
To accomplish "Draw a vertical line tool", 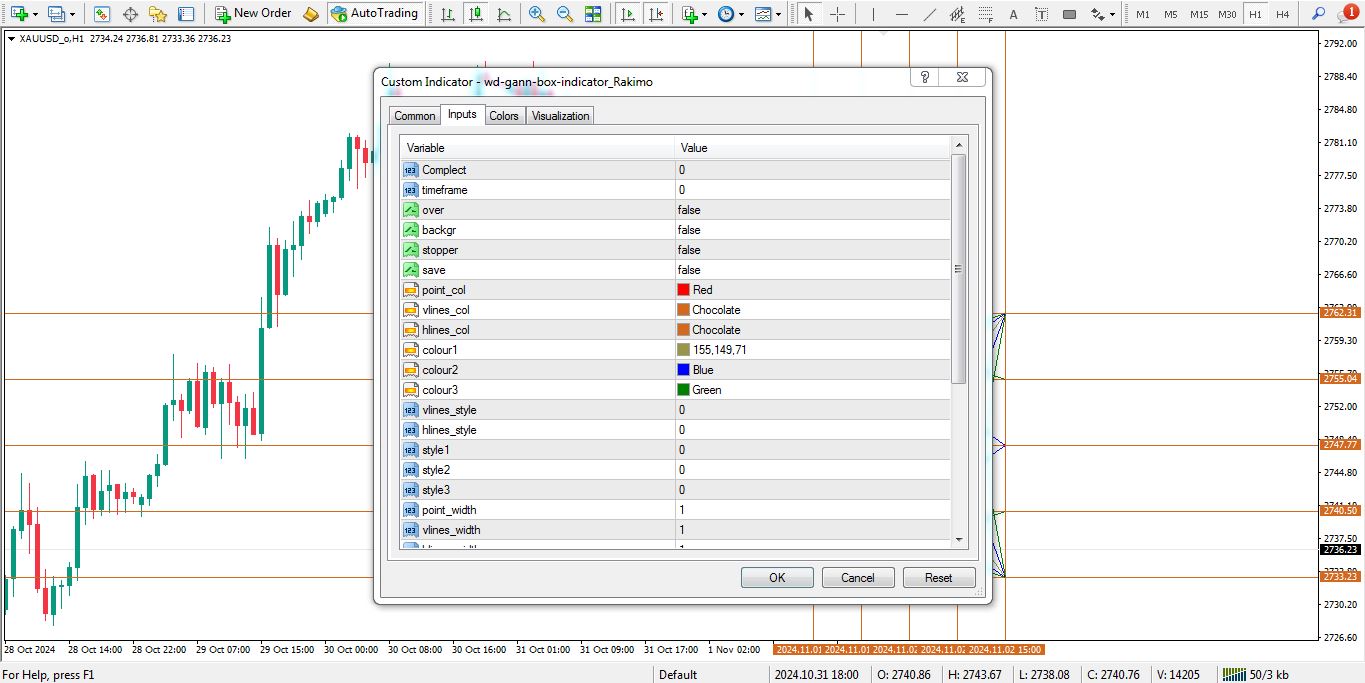I will click(x=871, y=14).
